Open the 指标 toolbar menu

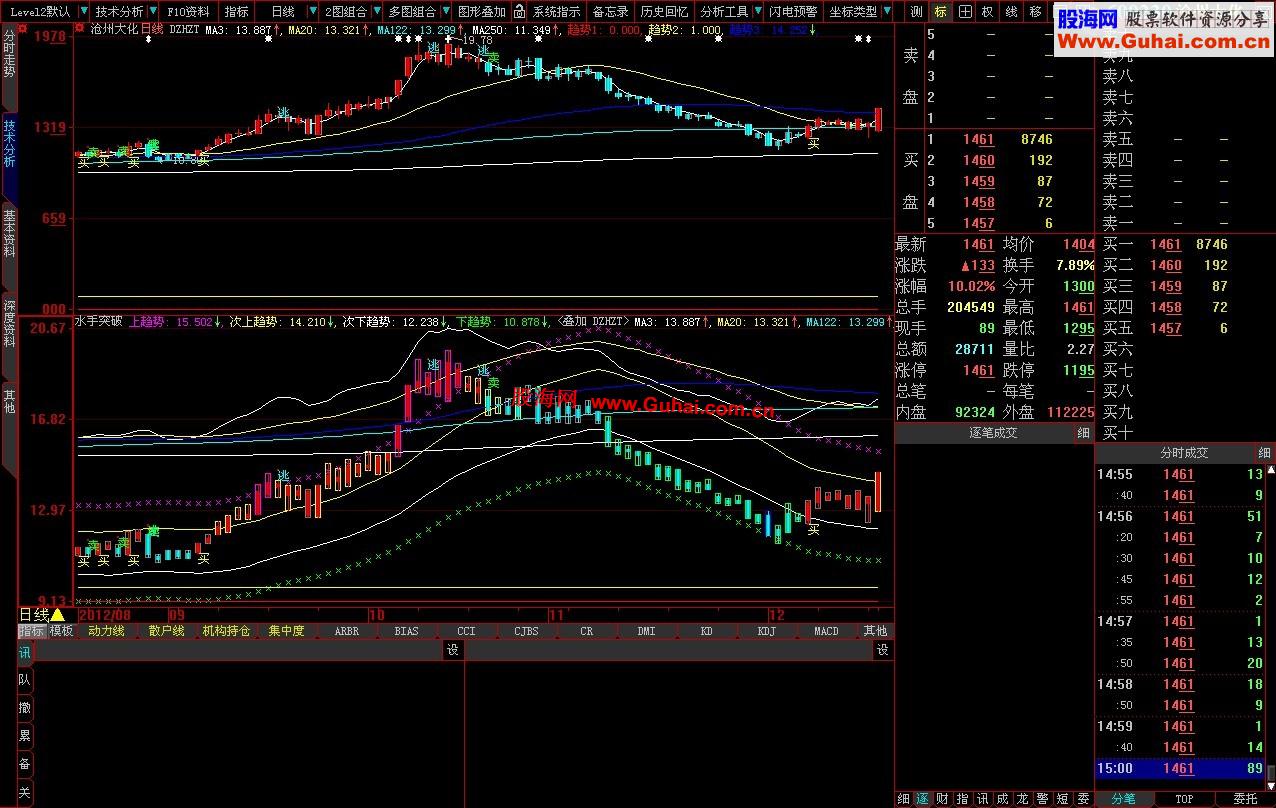[x=236, y=12]
